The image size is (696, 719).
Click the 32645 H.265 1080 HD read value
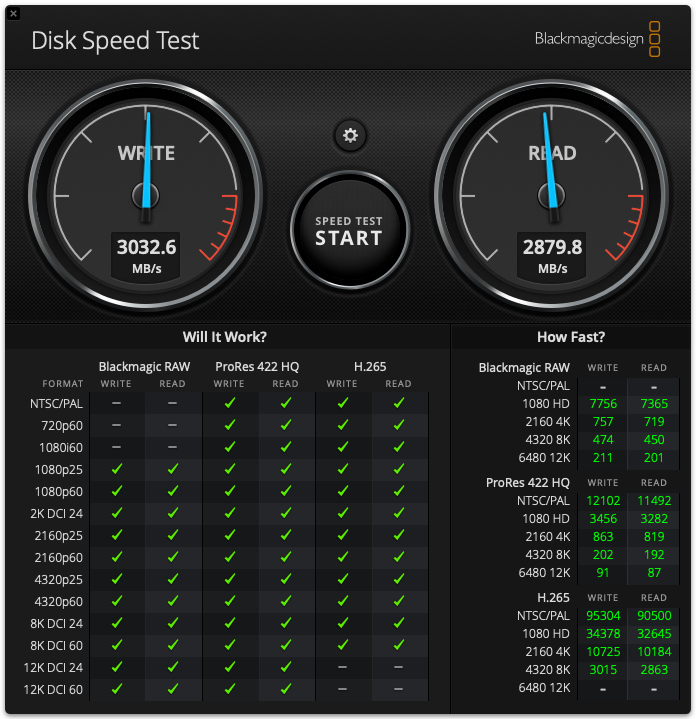point(654,634)
